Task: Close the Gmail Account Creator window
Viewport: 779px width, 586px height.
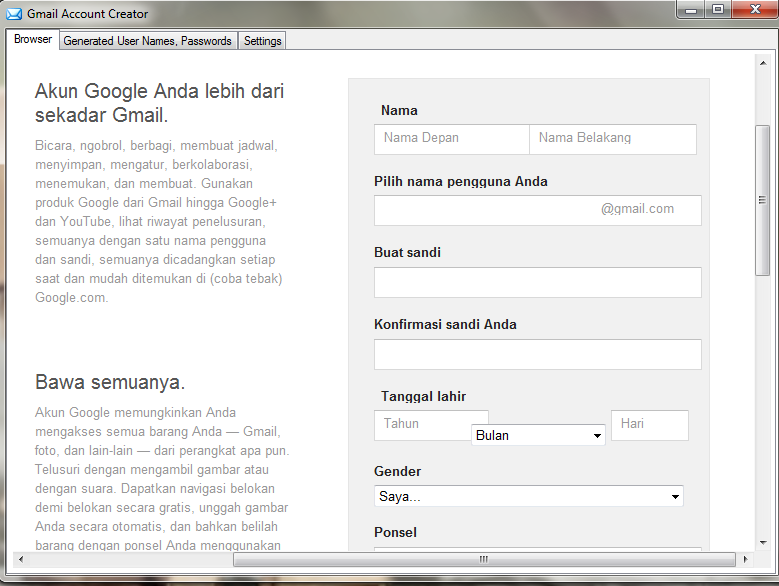Action: [755, 10]
